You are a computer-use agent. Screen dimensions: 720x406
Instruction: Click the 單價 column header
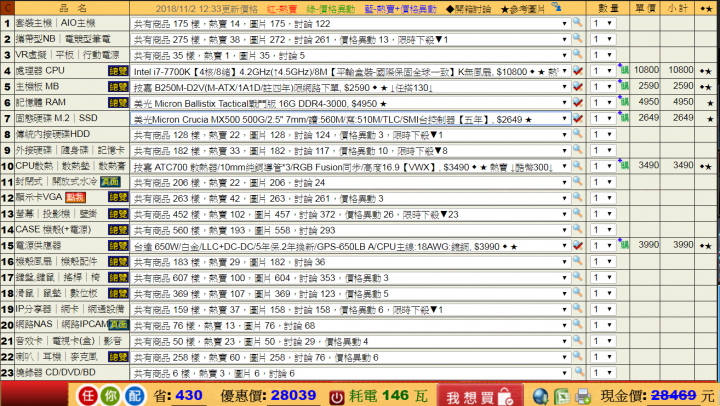click(x=646, y=8)
